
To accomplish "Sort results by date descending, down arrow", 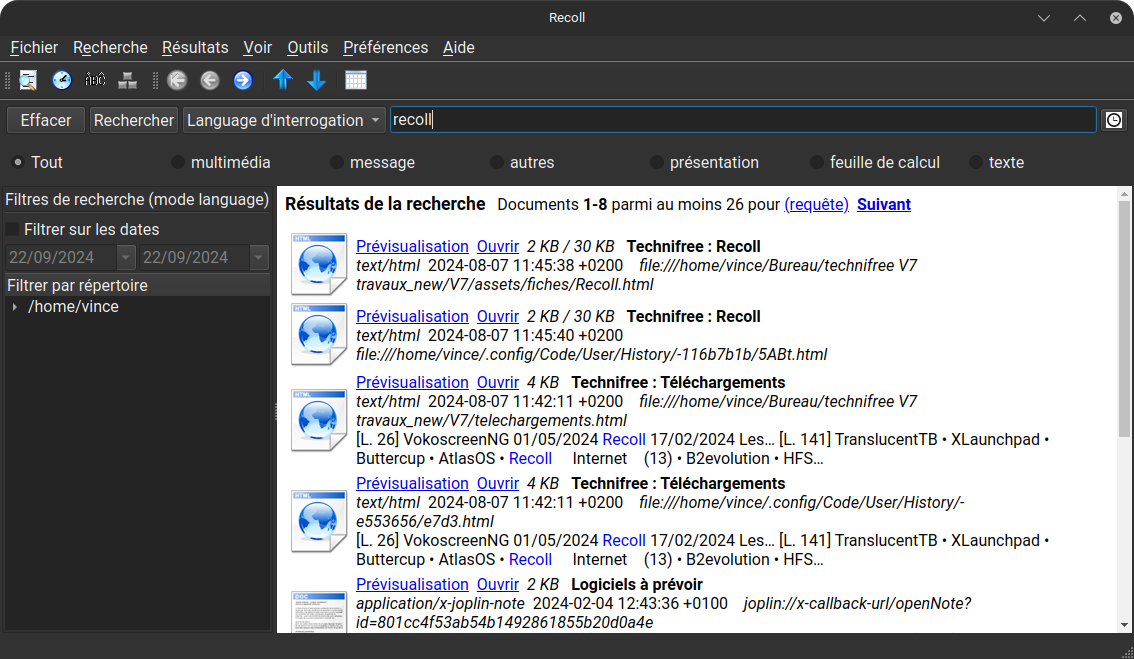I will click(x=316, y=80).
